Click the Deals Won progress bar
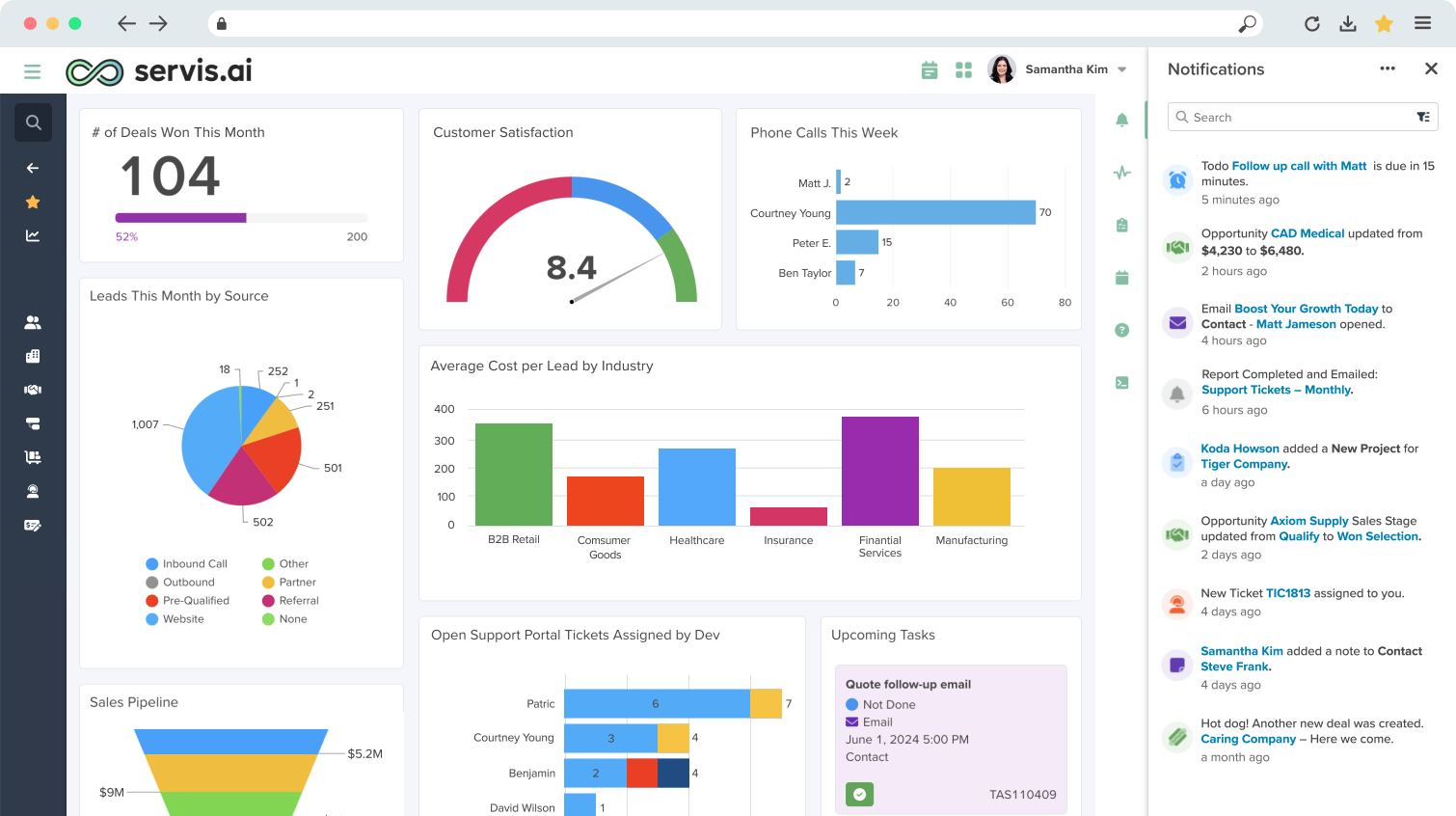The width and height of the screenshot is (1456, 816). coord(241,218)
